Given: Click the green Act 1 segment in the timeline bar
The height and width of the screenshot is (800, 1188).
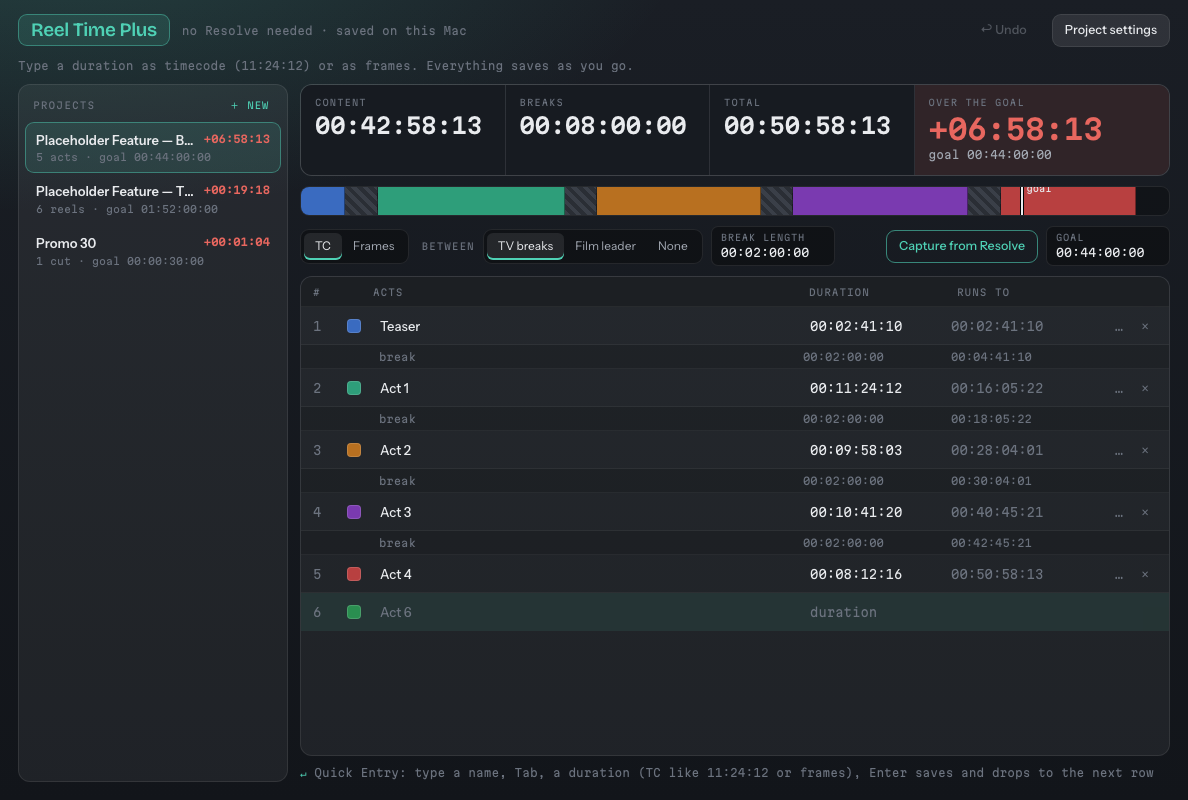Looking at the screenshot, I should (471, 202).
